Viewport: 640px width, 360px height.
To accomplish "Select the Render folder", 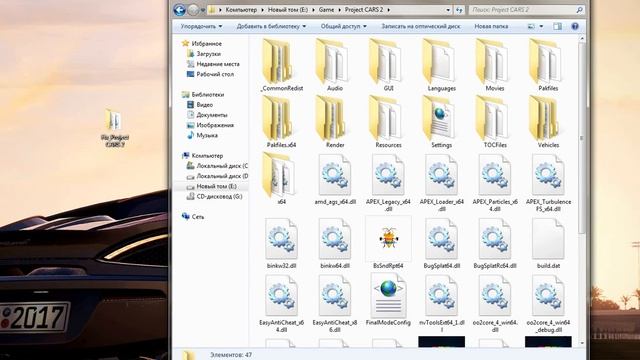I will tap(335, 122).
